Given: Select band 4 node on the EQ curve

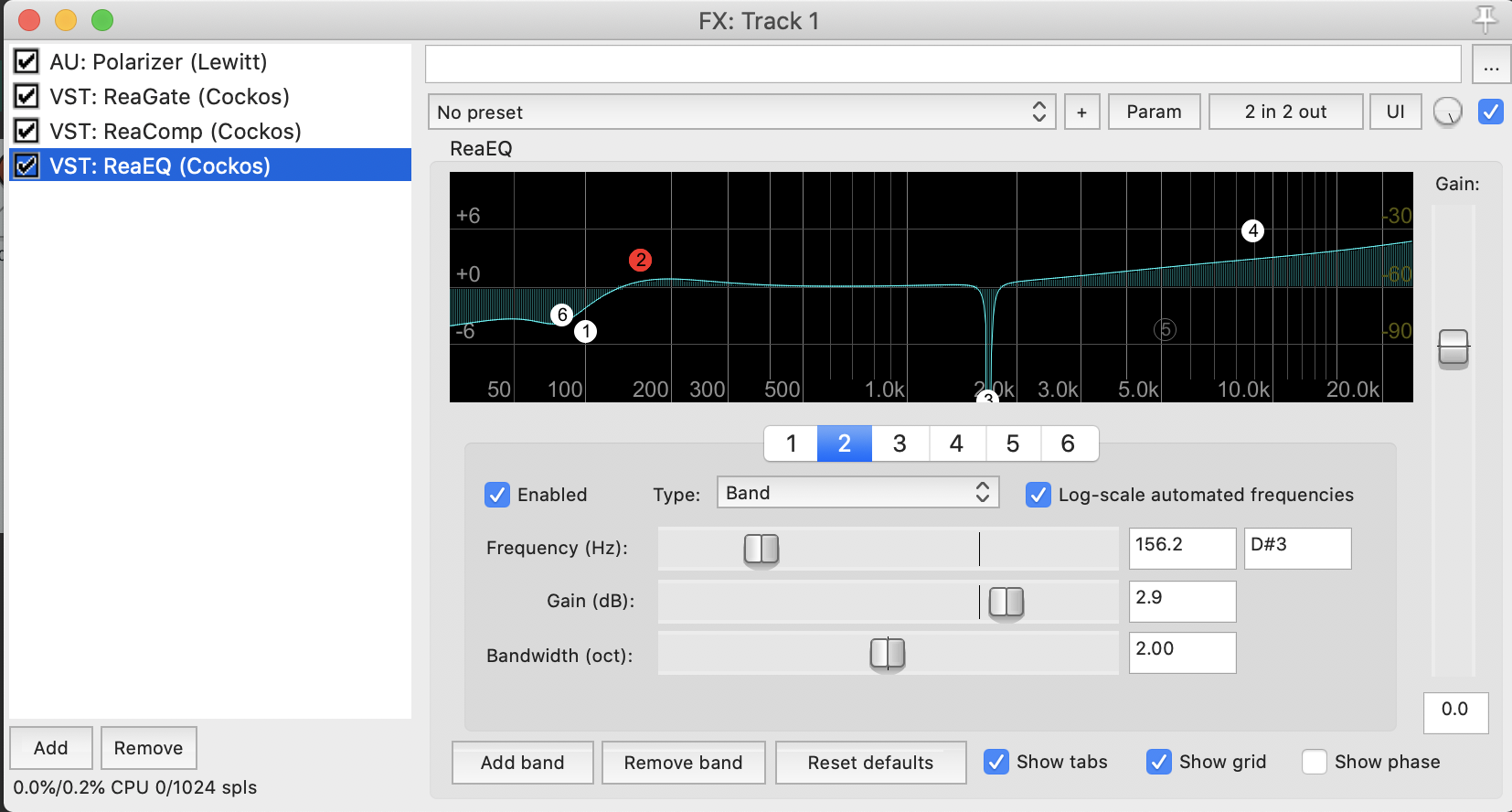Looking at the screenshot, I should pos(1252,231).
